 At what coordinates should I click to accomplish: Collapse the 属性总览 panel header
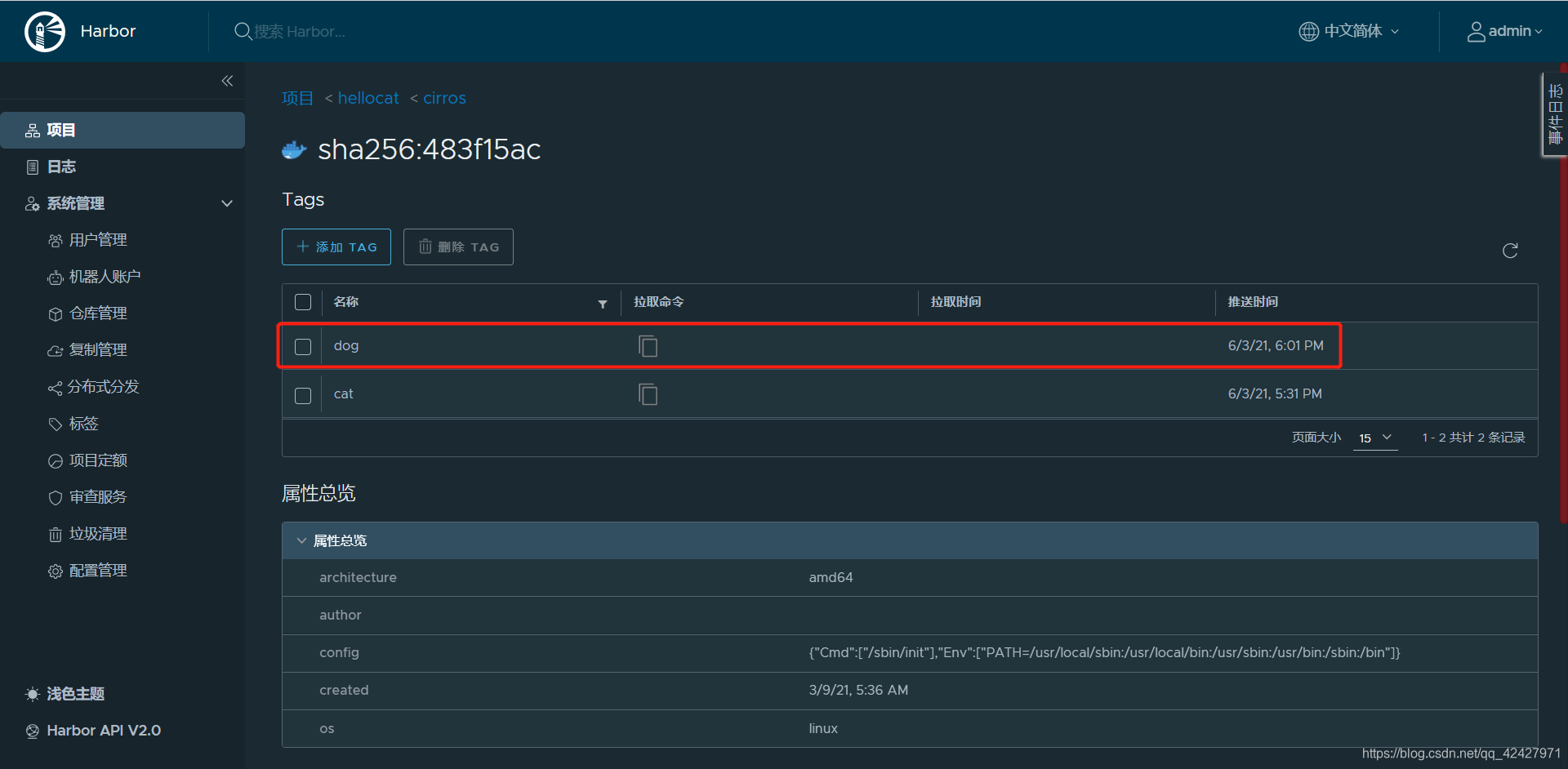coord(910,541)
